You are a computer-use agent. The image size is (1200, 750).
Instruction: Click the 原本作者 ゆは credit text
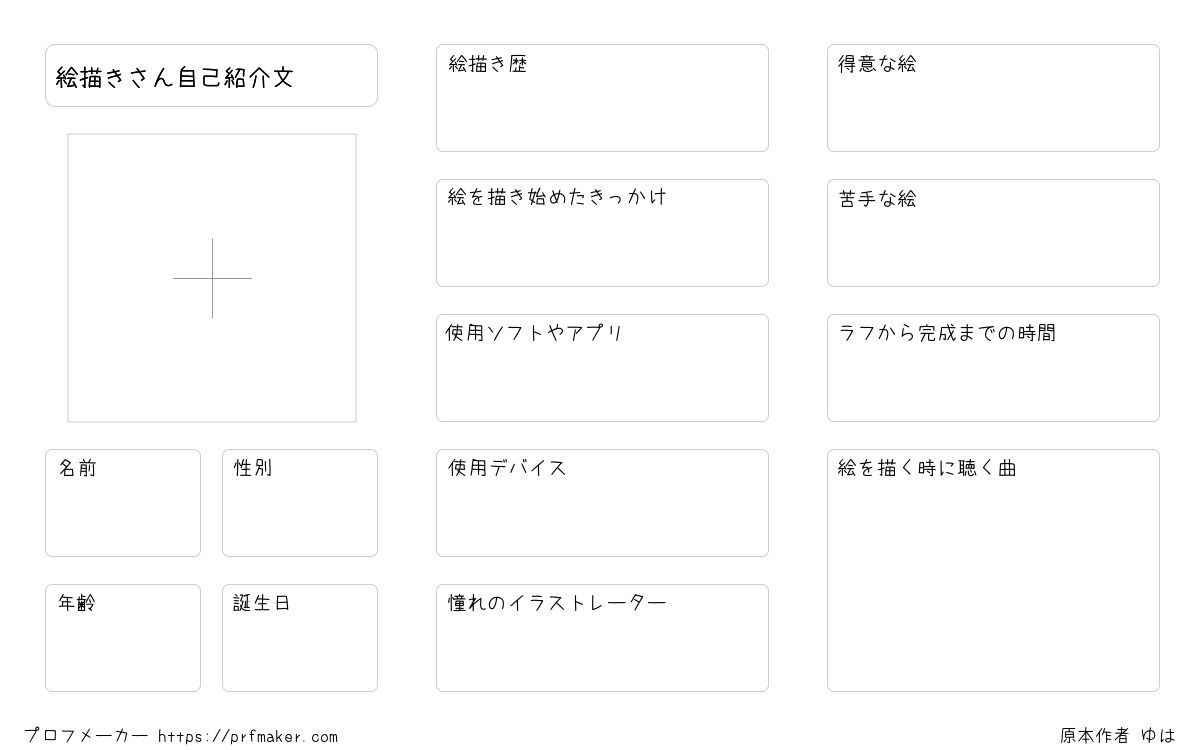(1118, 736)
